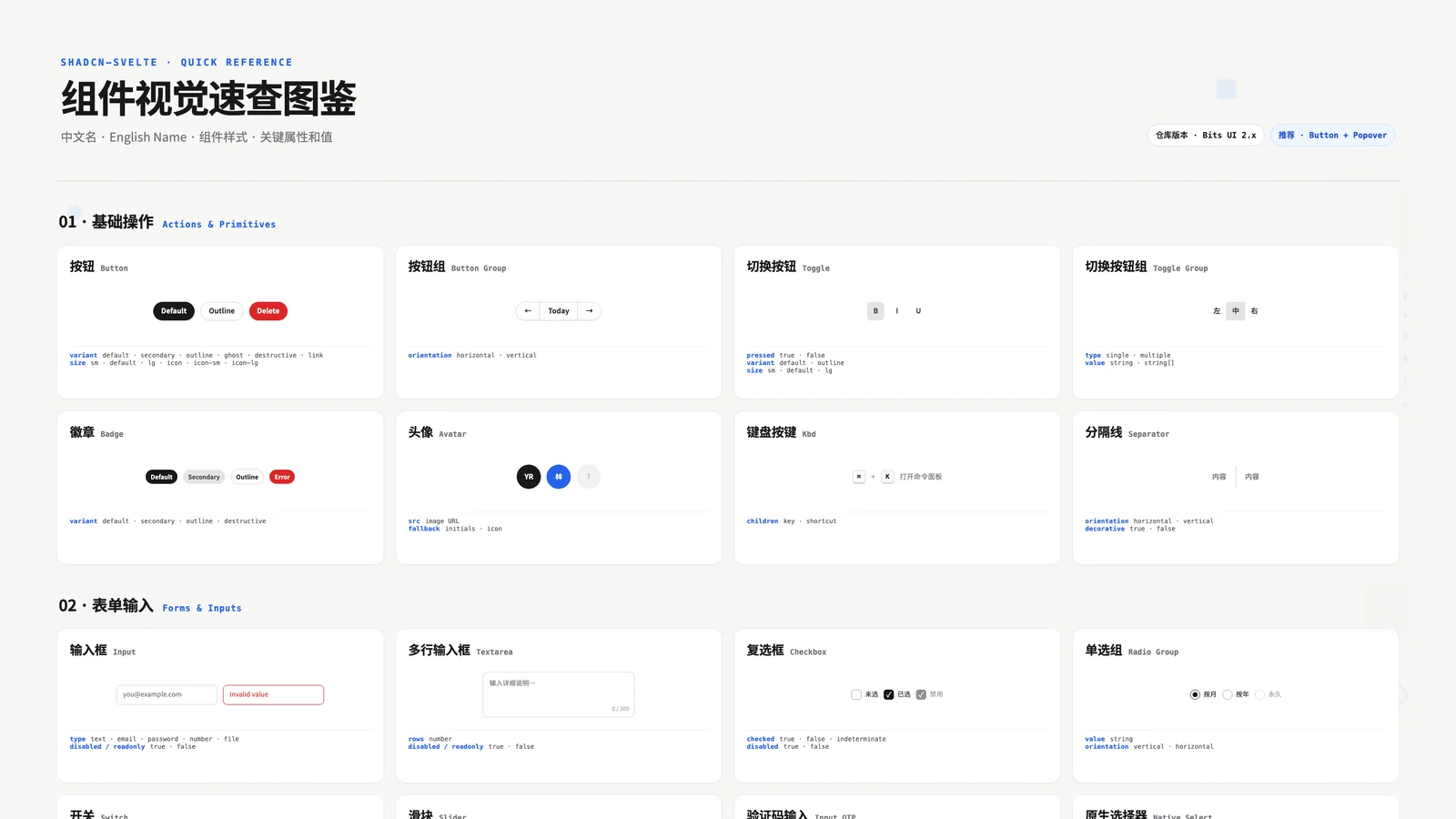Click the black Default badge
The width and height of the screenshot is (1456, 819).
pos(162,477)
